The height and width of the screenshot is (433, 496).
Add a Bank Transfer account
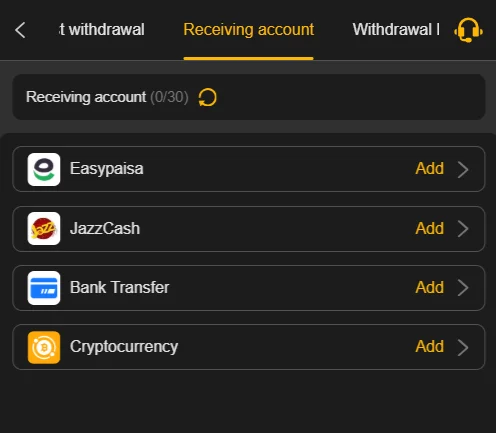pos(429,287)
